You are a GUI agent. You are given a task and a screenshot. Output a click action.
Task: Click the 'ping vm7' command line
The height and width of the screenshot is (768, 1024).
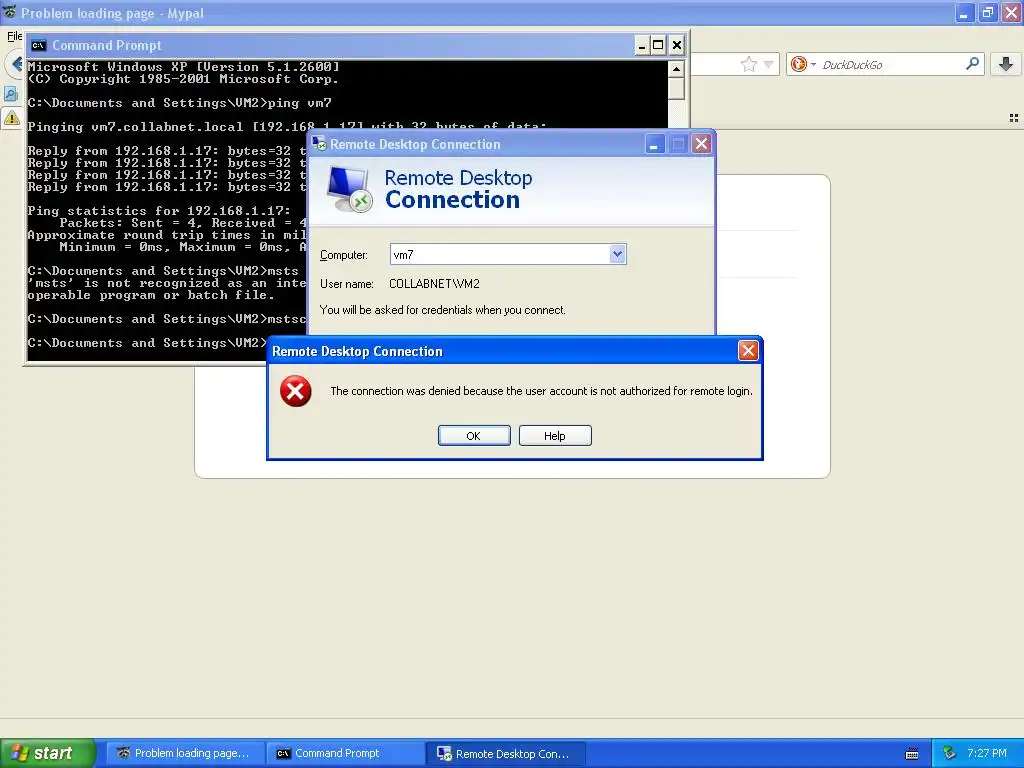pos(180,103)
